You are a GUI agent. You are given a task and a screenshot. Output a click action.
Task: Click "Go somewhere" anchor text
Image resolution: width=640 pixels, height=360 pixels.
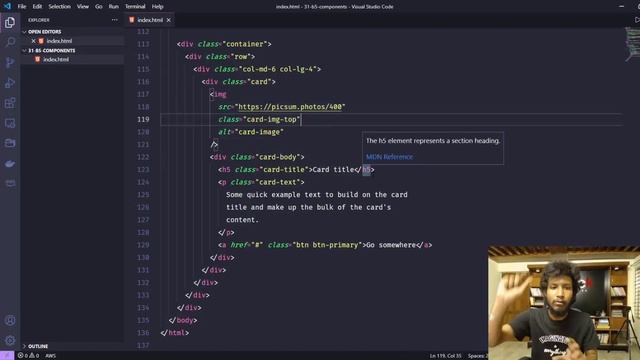pyautogui.click(x=391, y=245)
